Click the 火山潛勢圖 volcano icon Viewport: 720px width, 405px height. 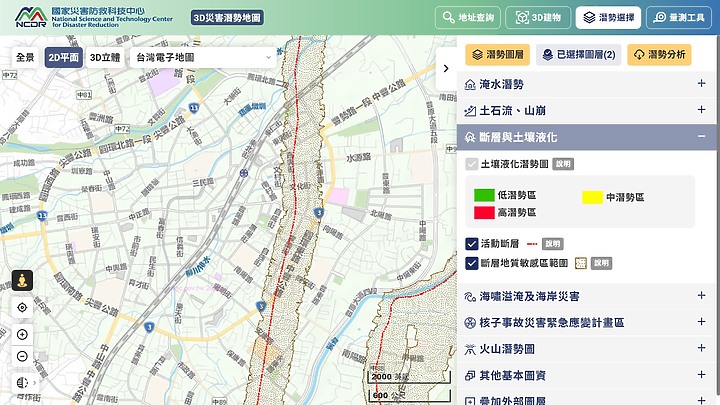470,349
